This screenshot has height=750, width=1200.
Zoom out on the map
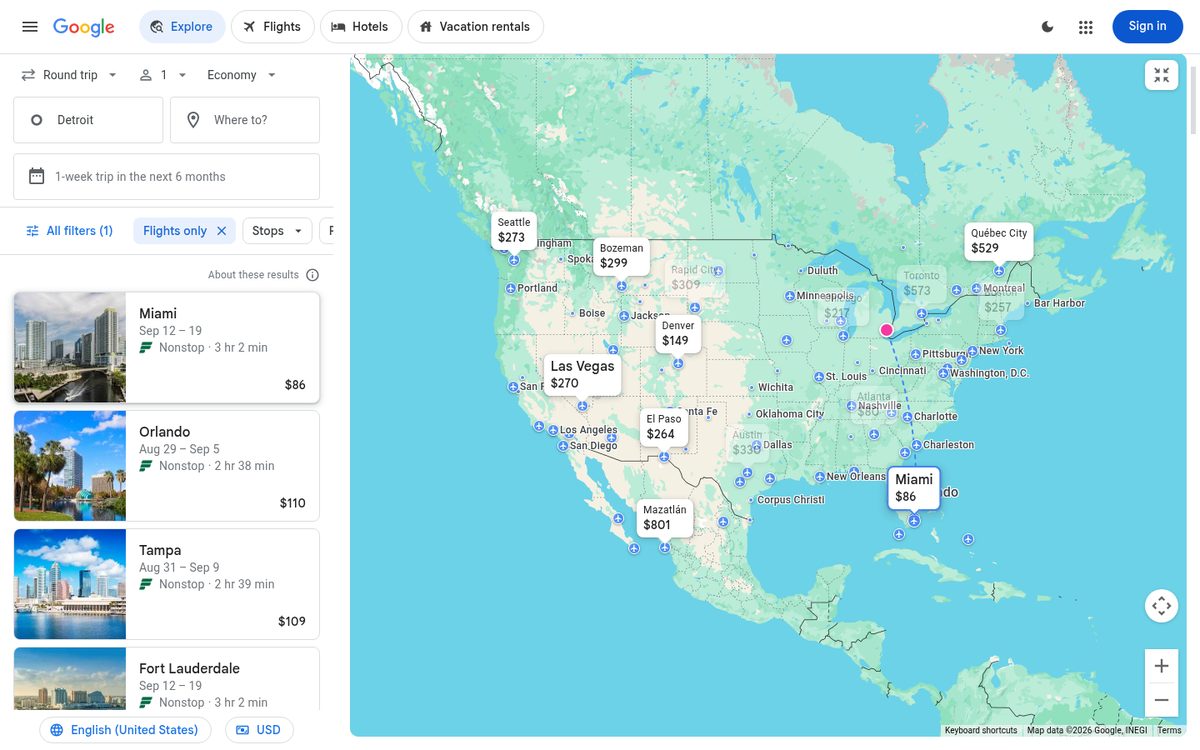point(1161,700)
